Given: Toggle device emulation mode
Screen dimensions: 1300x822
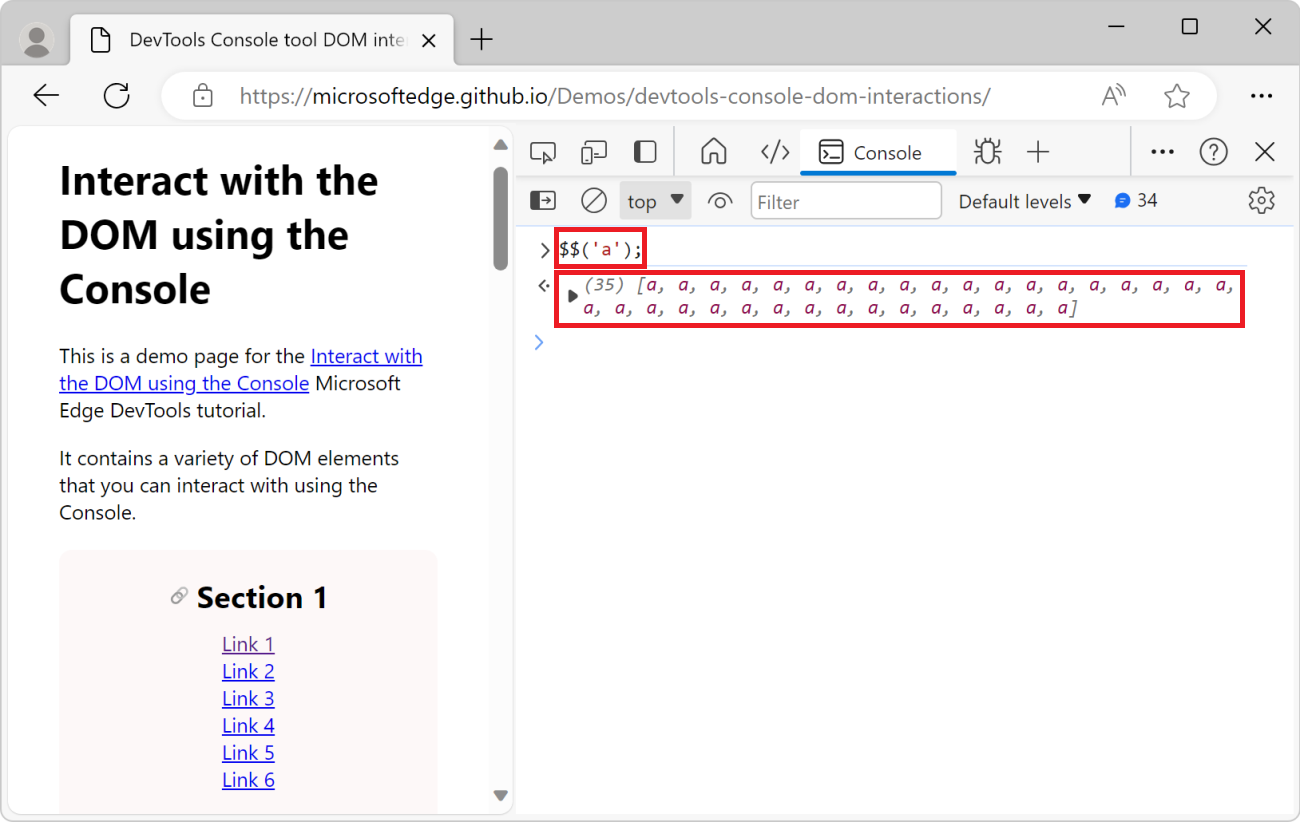Looking at the screenshot, I should coord(593,152).
